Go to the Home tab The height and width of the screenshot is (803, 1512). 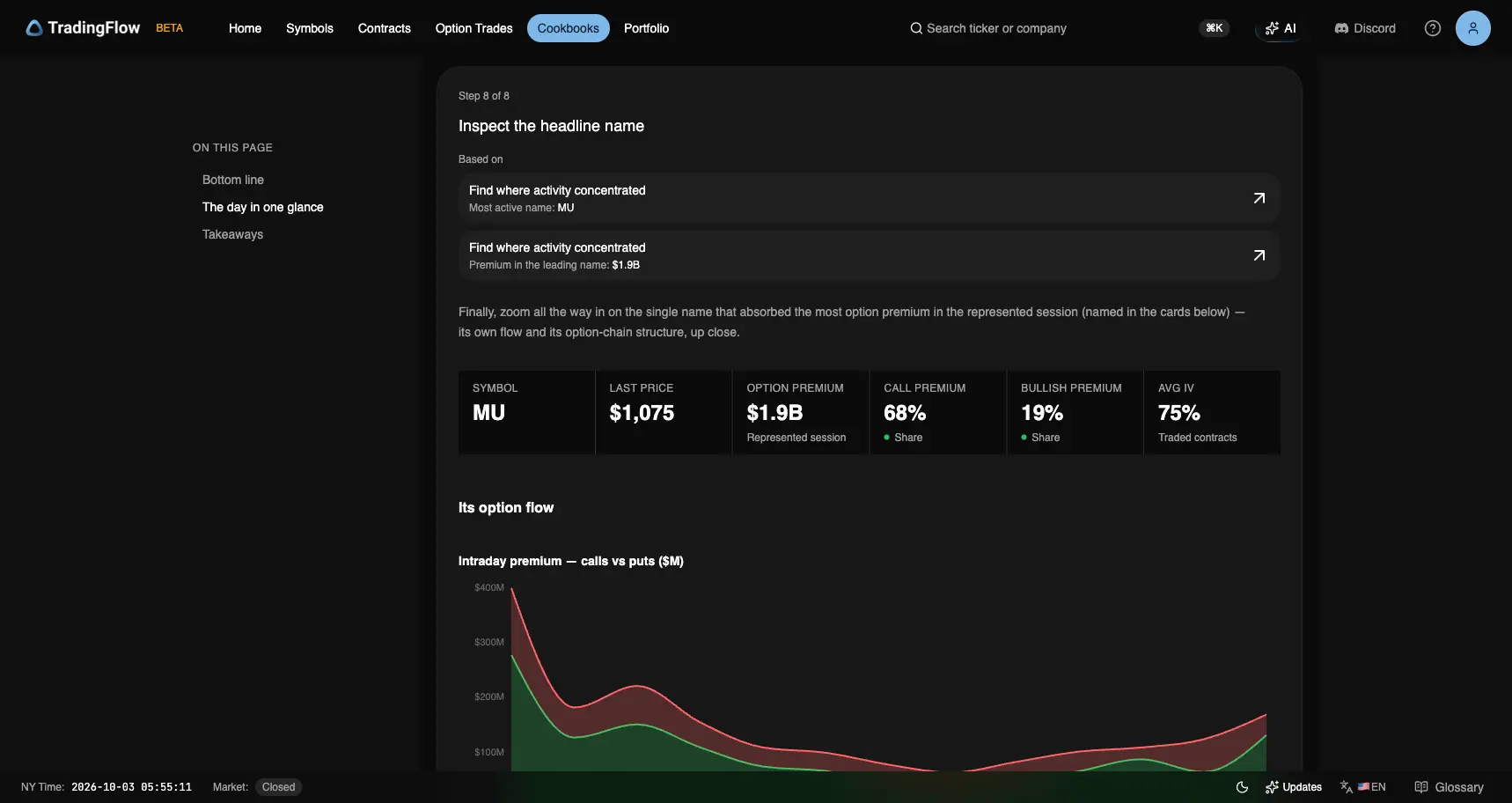(245, 28)
